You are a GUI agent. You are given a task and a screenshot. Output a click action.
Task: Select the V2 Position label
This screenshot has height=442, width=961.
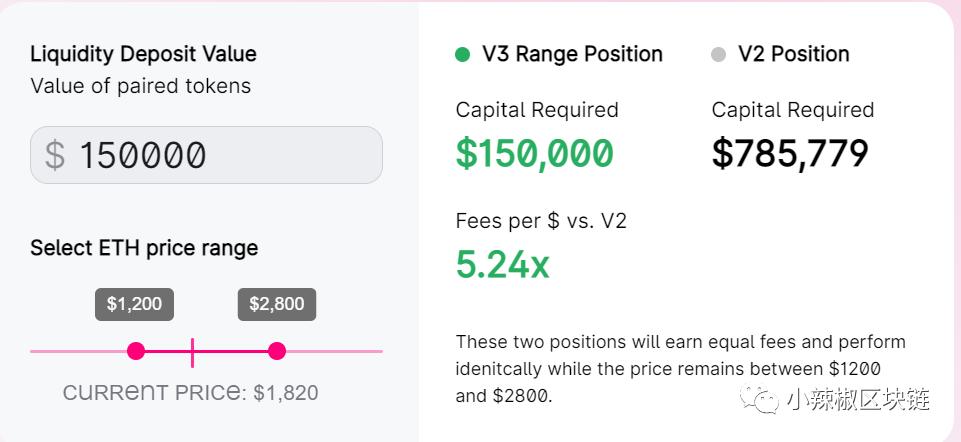(794, 54)
